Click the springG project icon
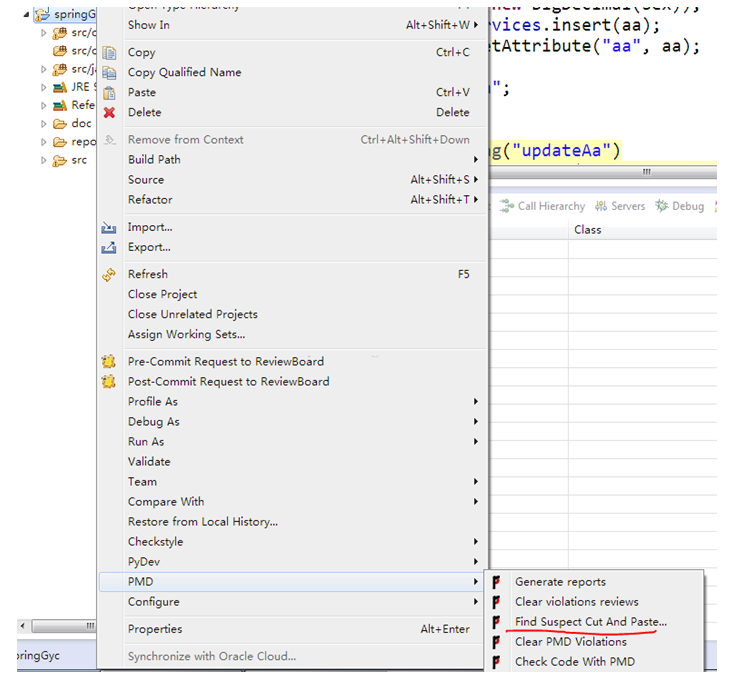This screenshot has height=675, width=734. pos(42,15)
